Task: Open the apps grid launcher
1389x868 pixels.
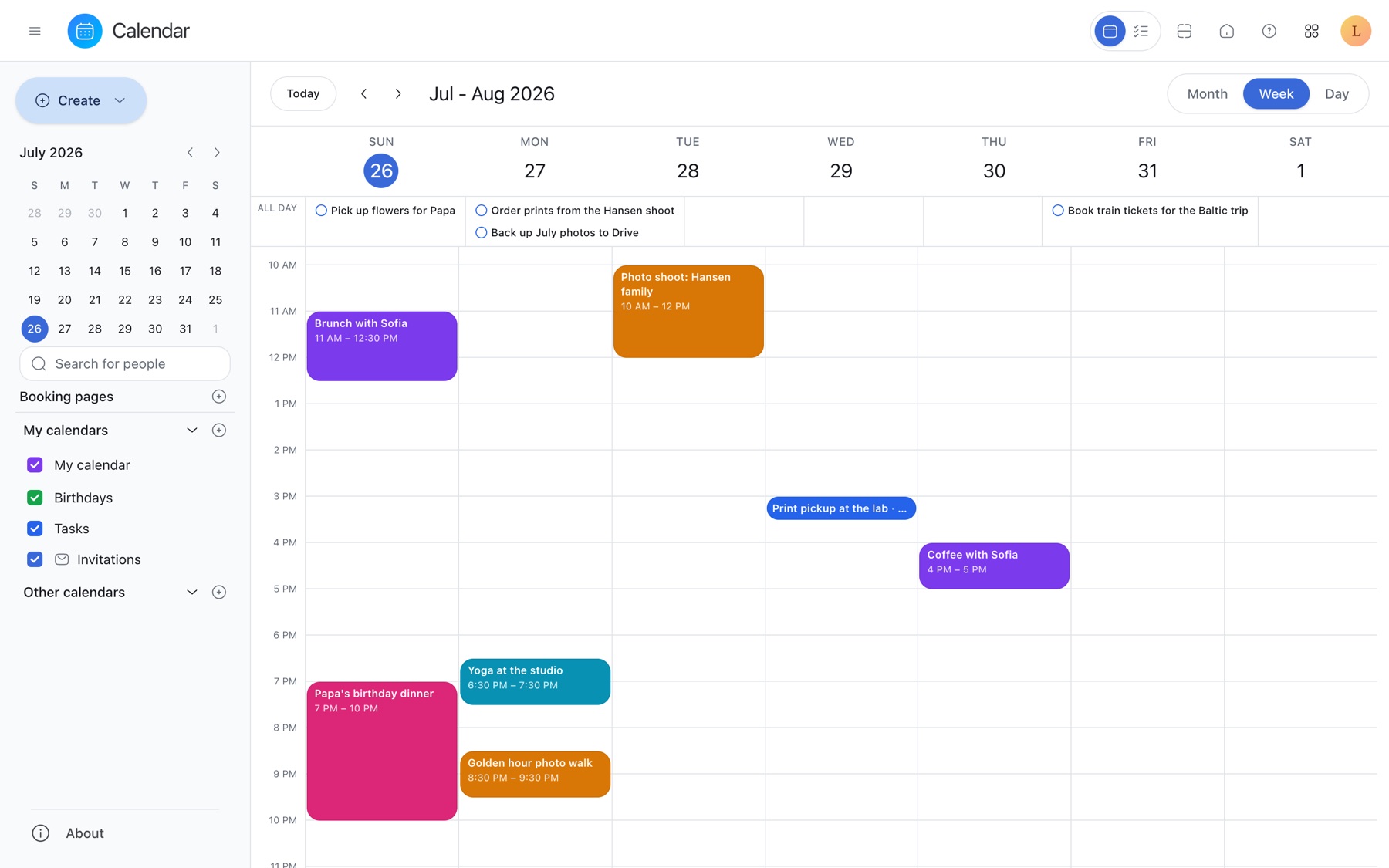Action: pos(1312,31)
